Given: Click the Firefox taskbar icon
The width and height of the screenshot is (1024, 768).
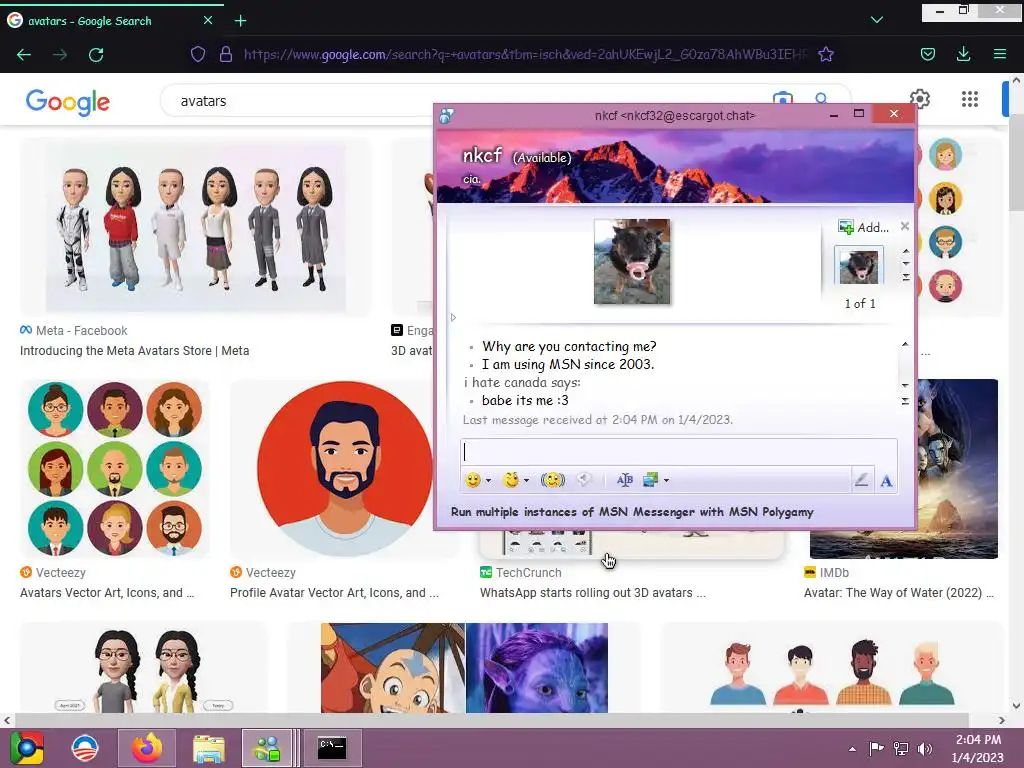Looking at the screenshot, I should click(147, 748).
